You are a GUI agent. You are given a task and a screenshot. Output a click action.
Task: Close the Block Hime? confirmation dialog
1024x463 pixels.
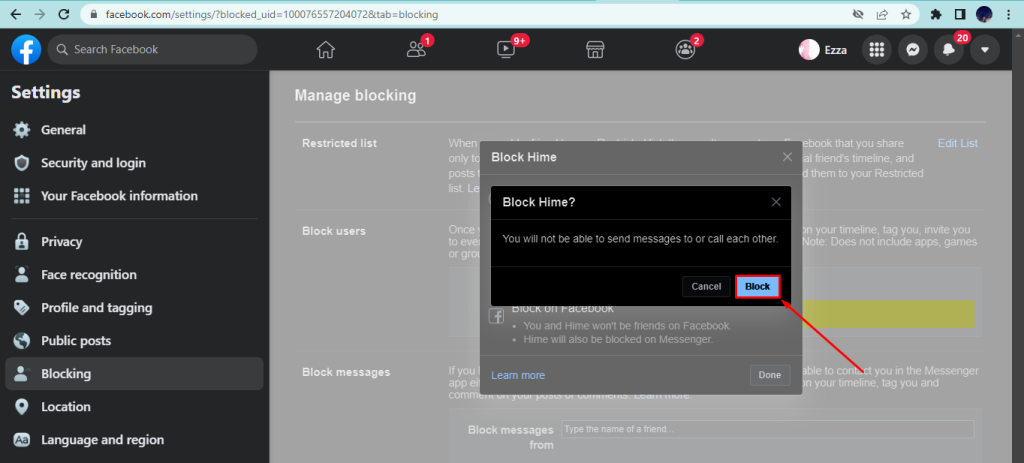776,202
